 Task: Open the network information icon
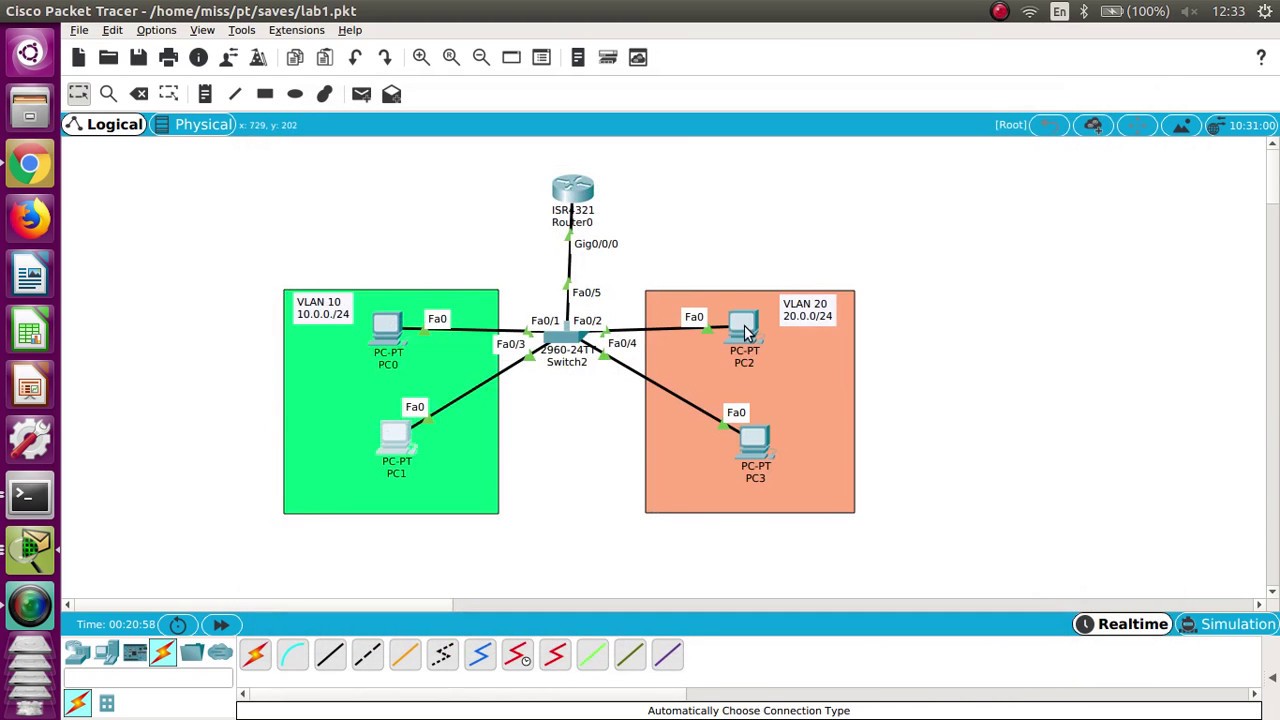click(x=198, y=57)
